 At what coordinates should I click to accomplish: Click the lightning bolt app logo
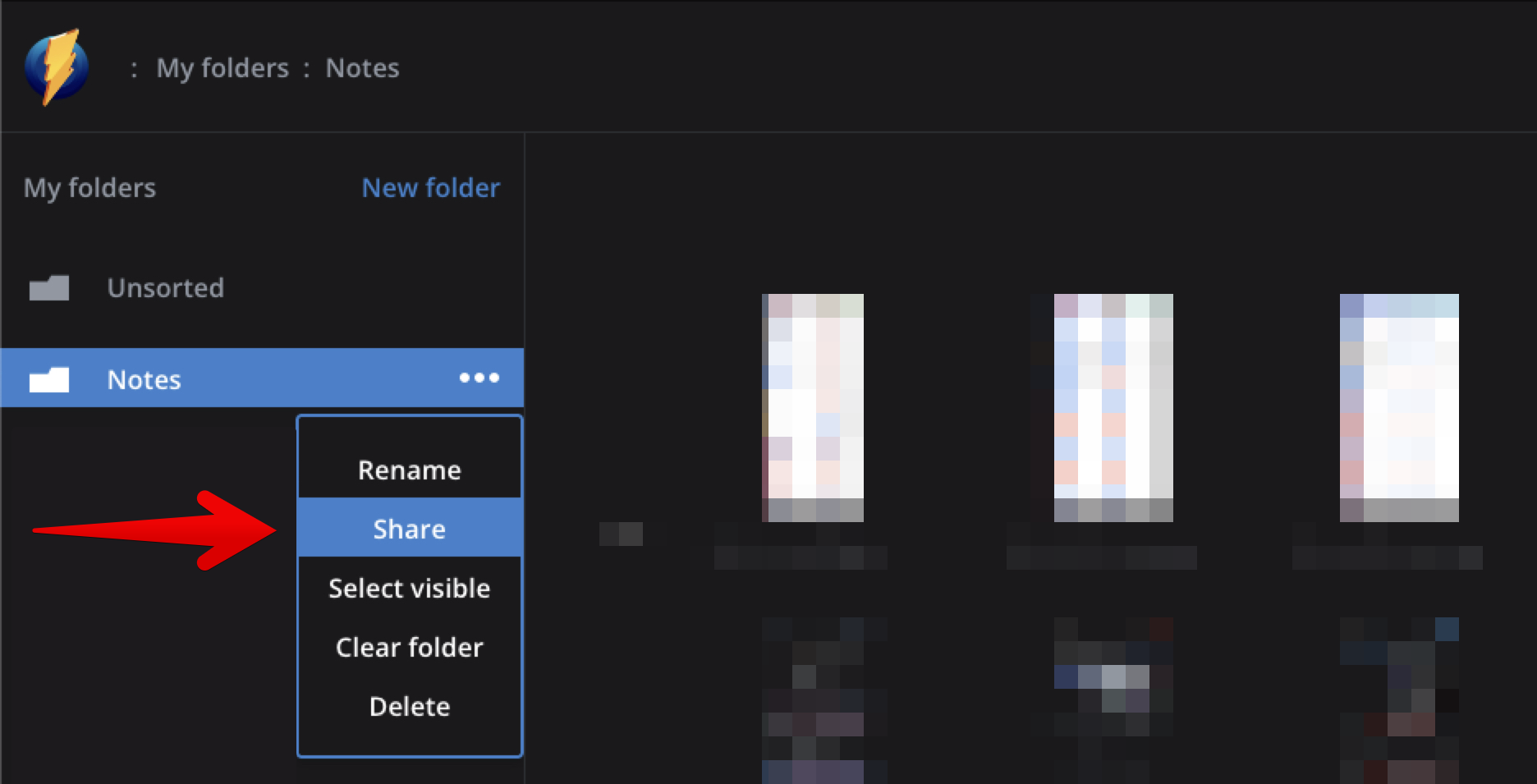(56, 67)
